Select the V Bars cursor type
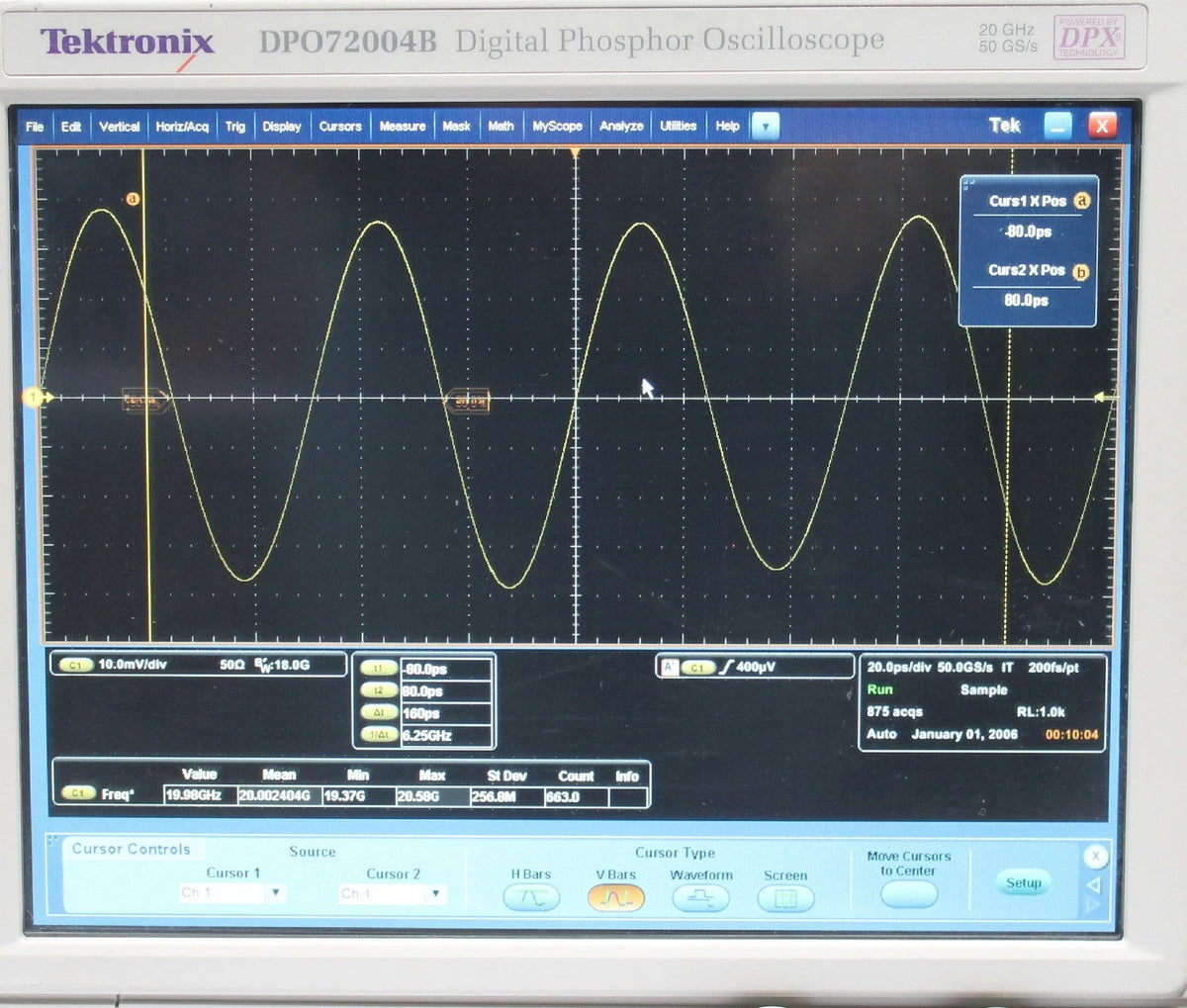 (615, 898)
